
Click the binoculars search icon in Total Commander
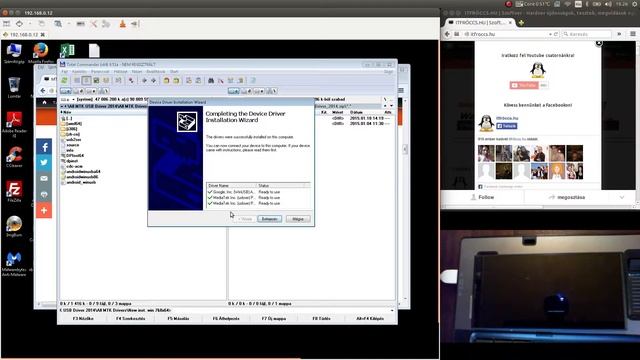click(x=211, y=80)
